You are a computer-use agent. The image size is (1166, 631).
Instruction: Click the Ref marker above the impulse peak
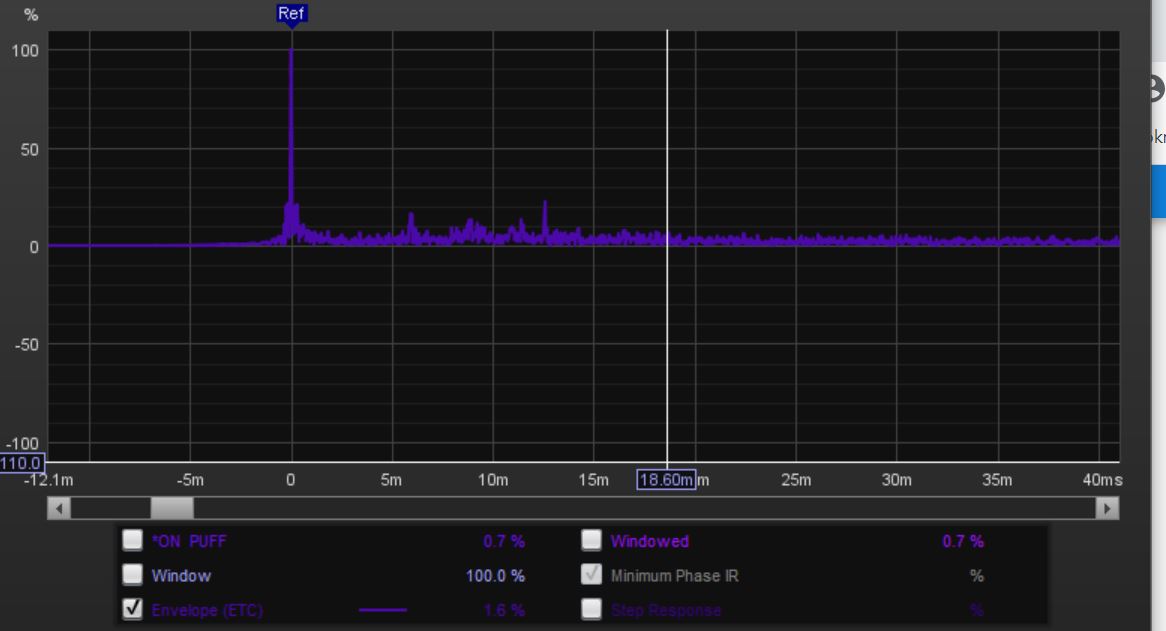[x=291, y=14]
